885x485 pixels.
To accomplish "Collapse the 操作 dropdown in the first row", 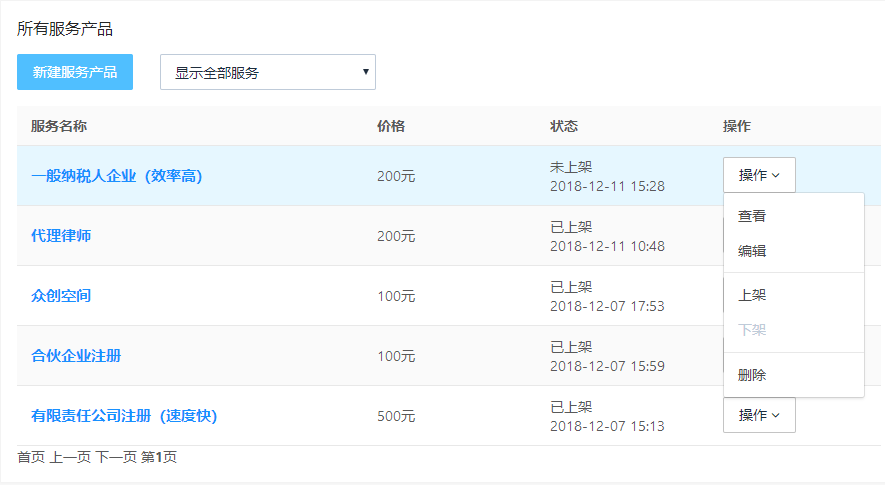I will pyautogui.click(x=759, y=175).
